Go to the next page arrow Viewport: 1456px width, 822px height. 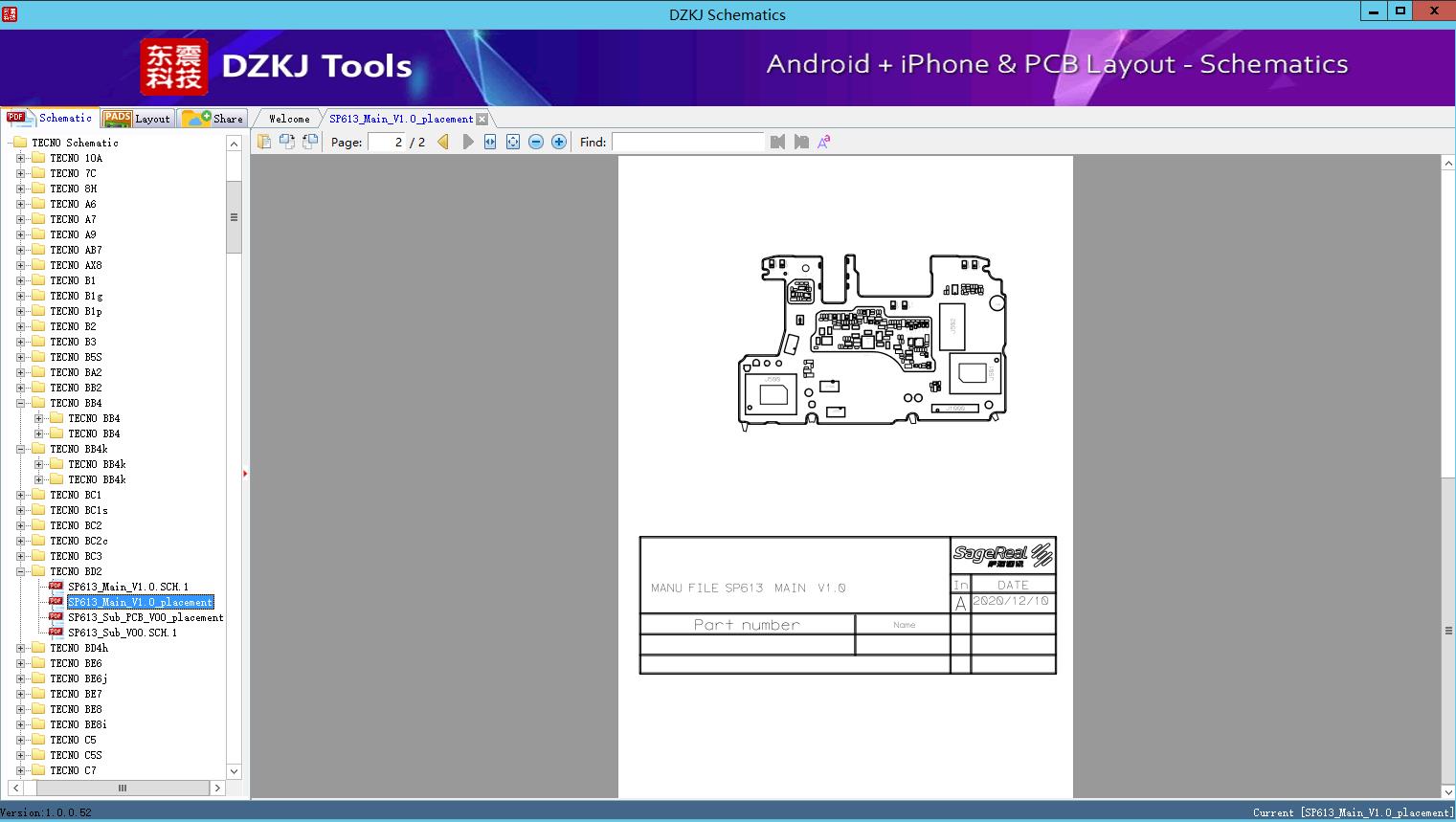coord(467,142)
